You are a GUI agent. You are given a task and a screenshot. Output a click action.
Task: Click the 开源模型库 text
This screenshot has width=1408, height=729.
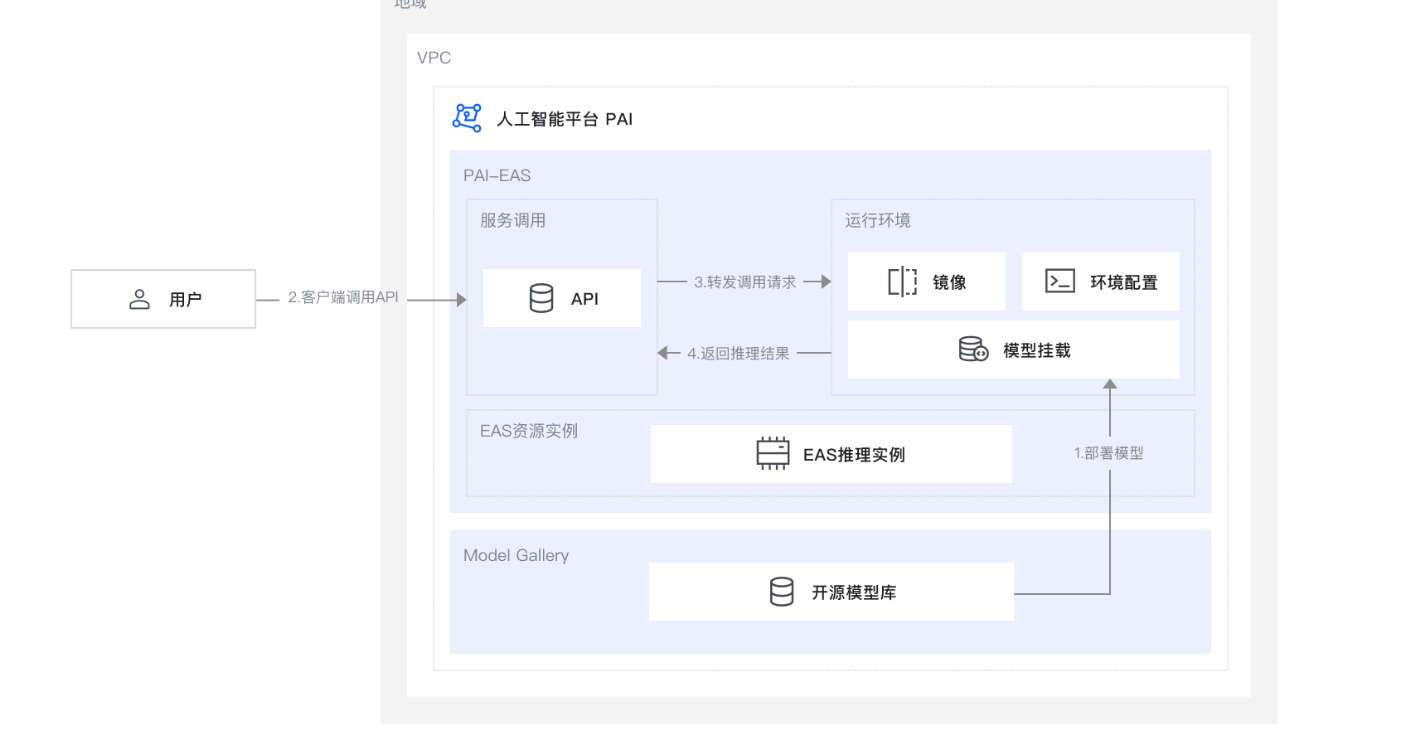tap(854, 592)
